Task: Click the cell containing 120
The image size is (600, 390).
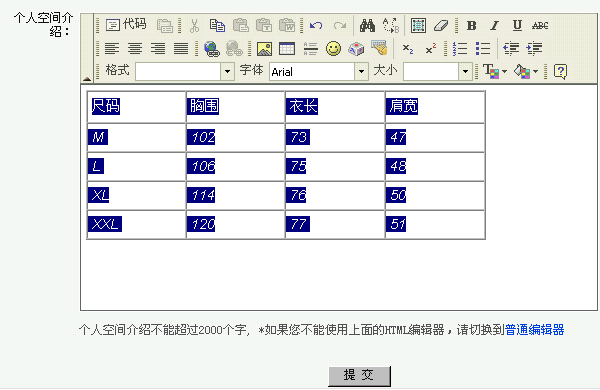Action: 235,224
